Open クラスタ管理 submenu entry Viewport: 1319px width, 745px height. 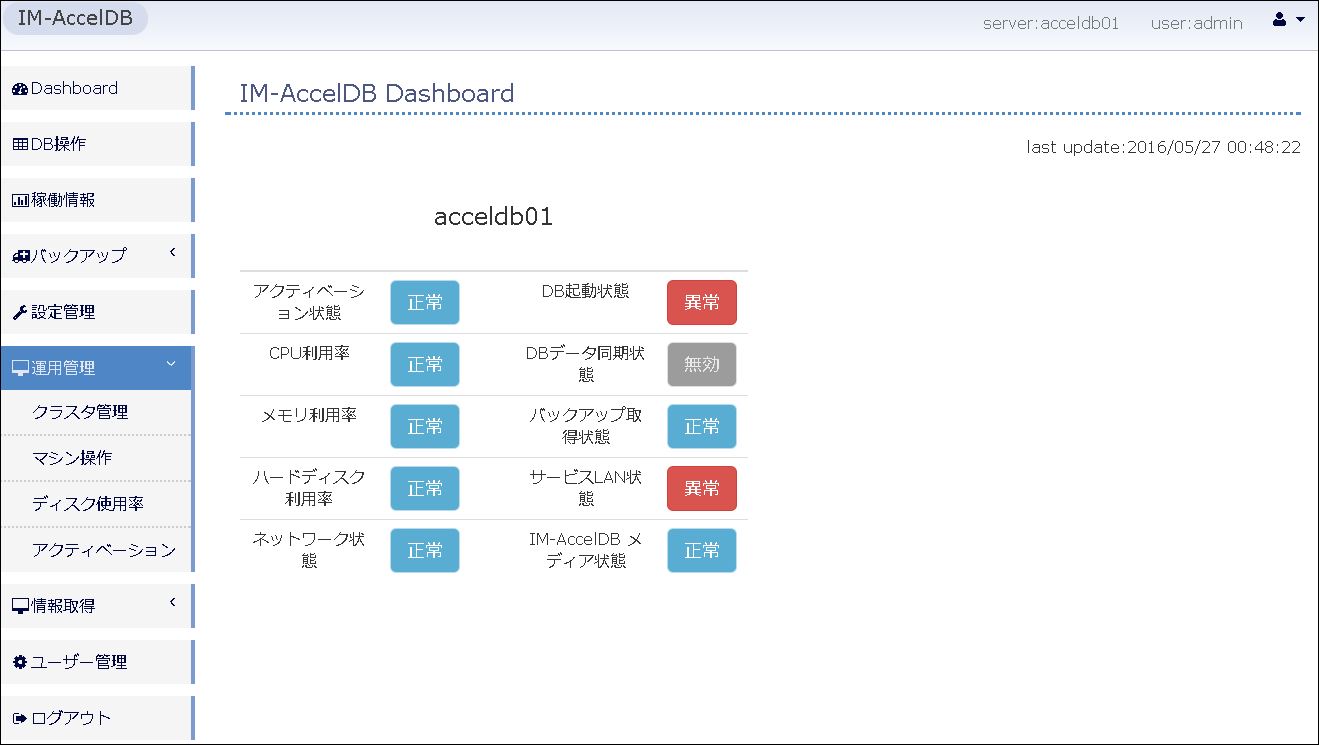[96, 412]
